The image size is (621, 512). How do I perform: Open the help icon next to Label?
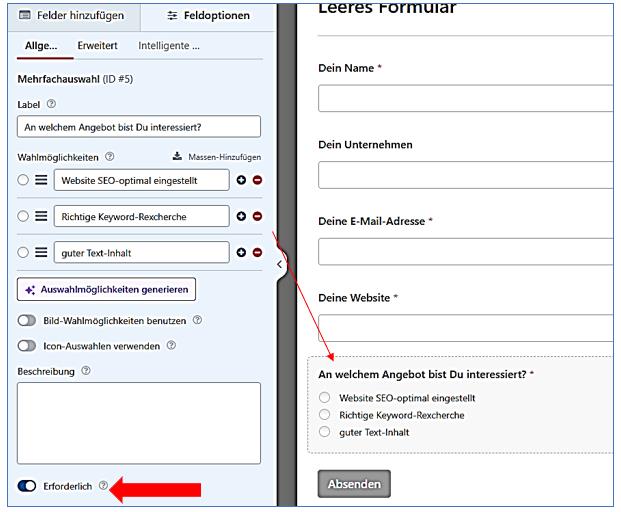coord(51,105)
